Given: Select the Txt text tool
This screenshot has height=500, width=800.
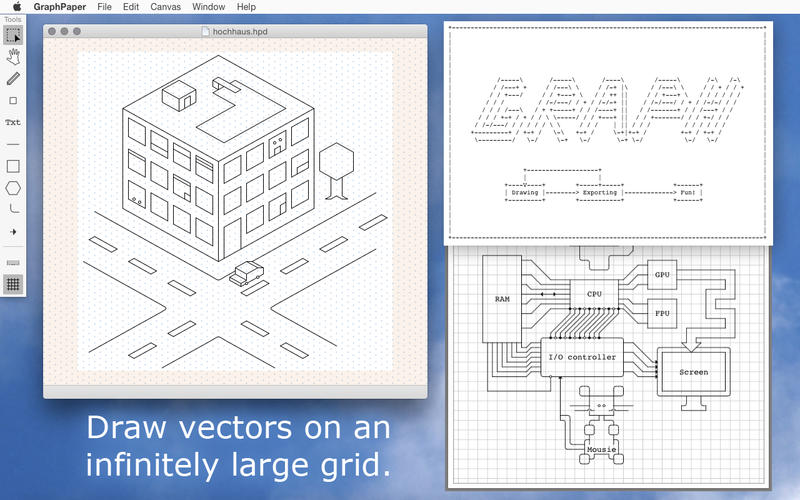Looking at the screenshot, I should 13,122.
